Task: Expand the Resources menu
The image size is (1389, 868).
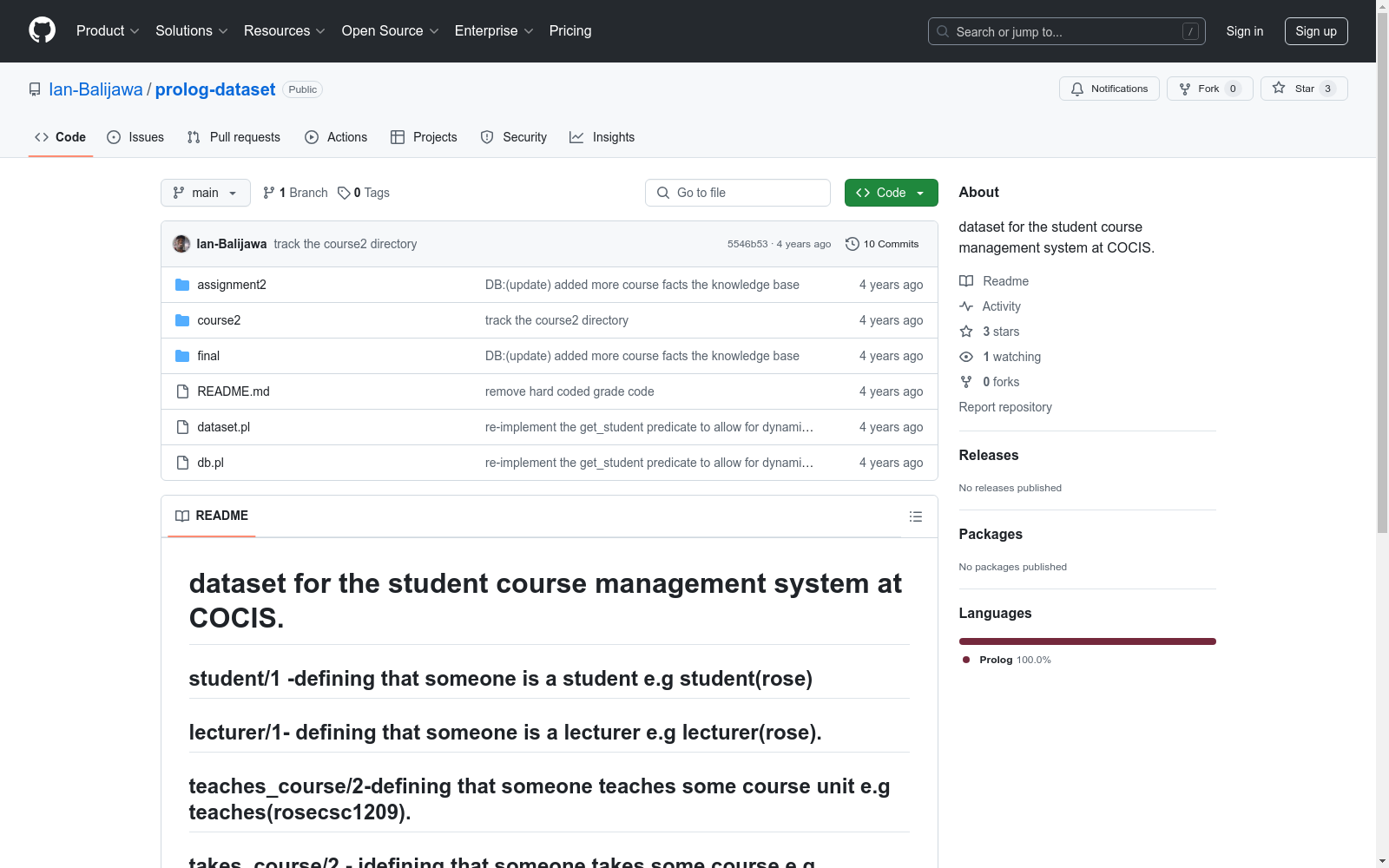Action: (x=285, y=31)
